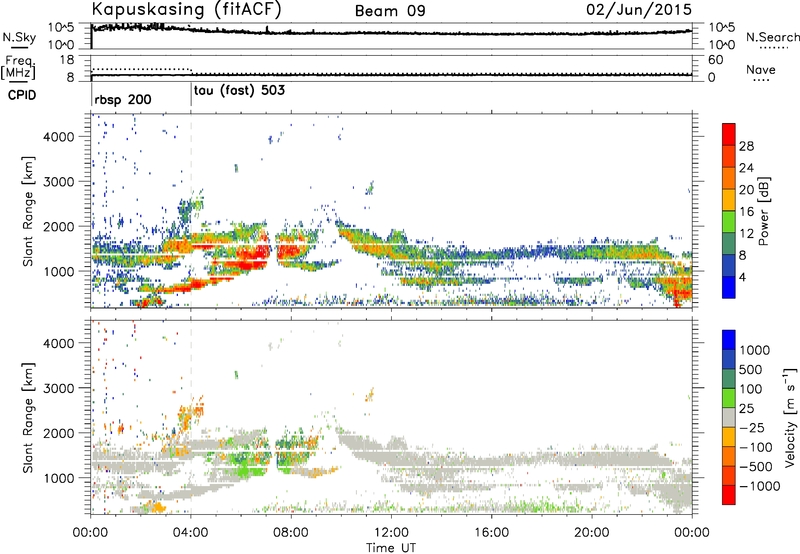
Task: Click the '08:00' time axis tick label
Action: pyautogui.click(x=291, y=533)
